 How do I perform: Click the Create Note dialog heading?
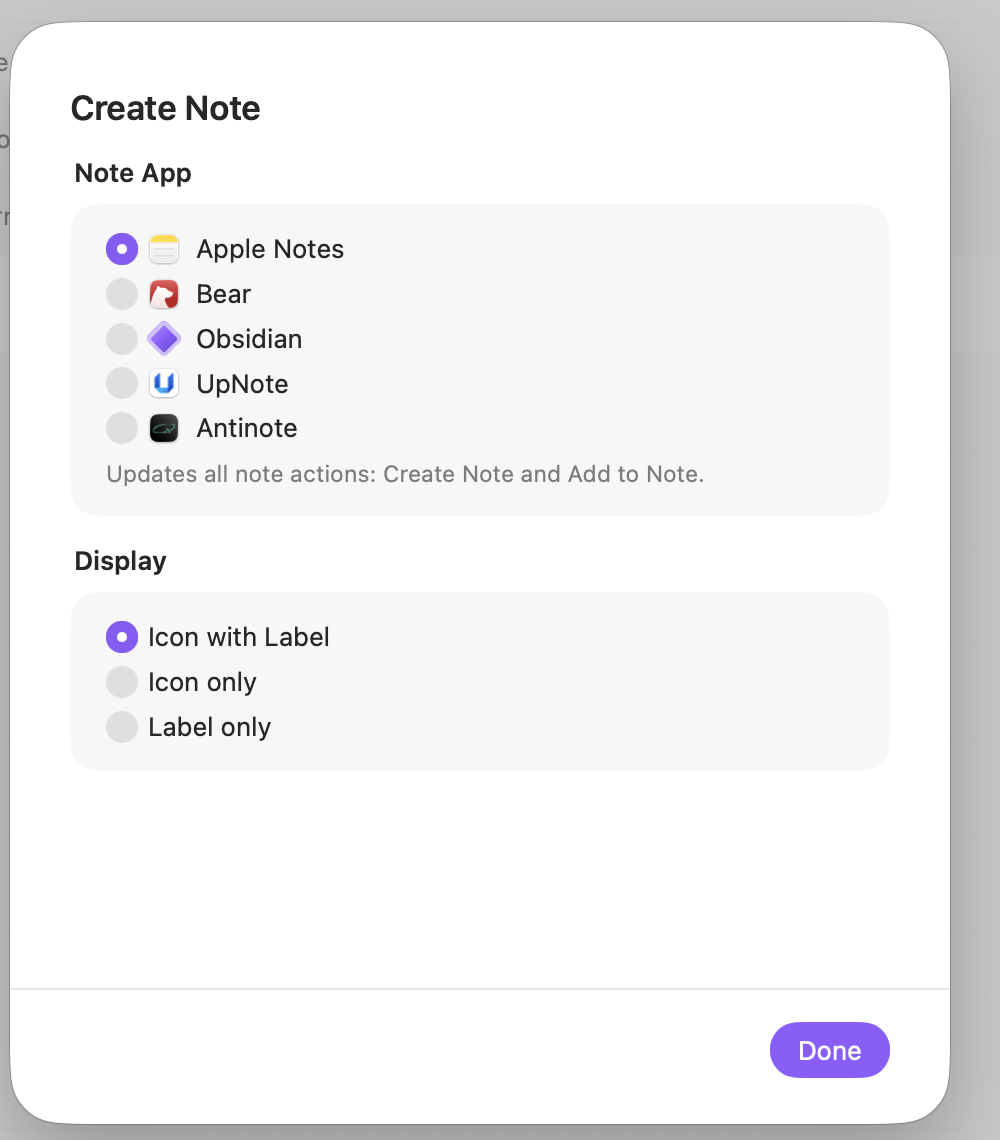pyautogui.click(x=166, y=108)
